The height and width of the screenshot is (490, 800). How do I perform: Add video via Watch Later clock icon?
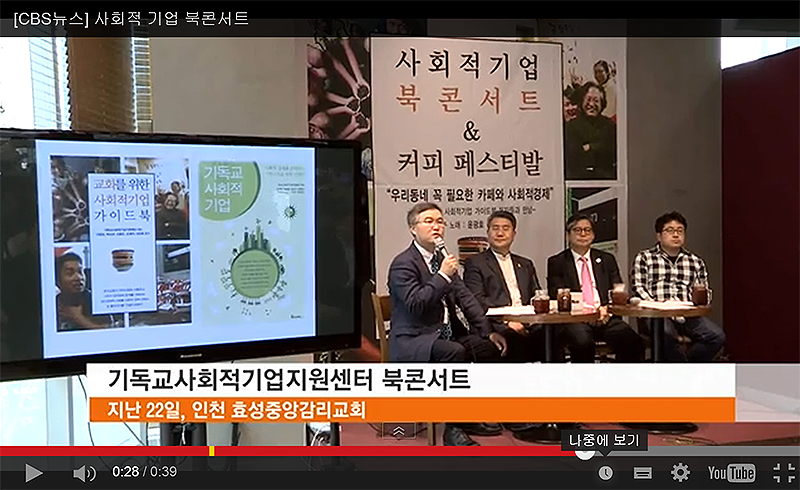[x=606, y=473]
